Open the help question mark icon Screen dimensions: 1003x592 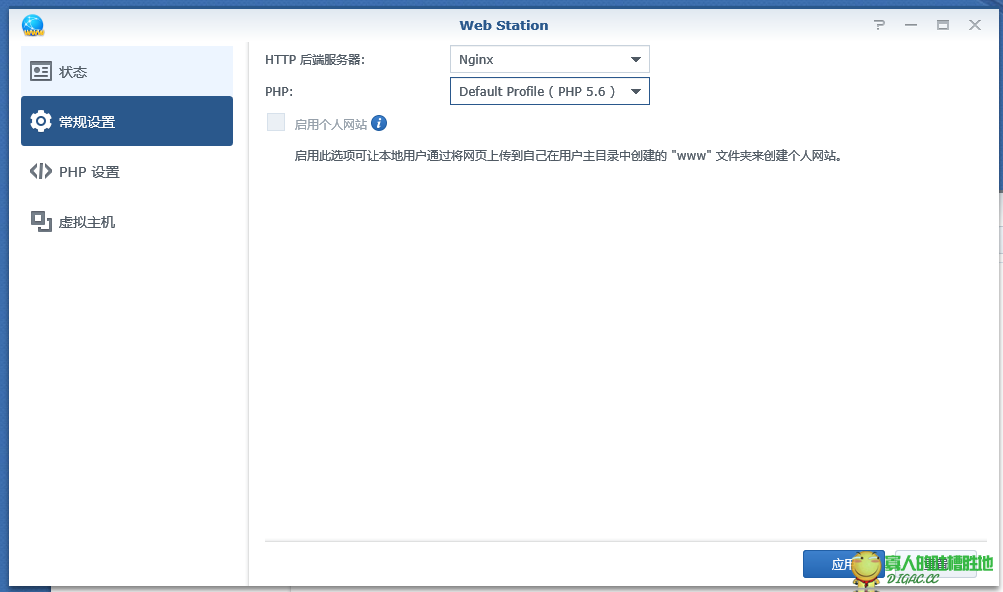click(880, 25)
